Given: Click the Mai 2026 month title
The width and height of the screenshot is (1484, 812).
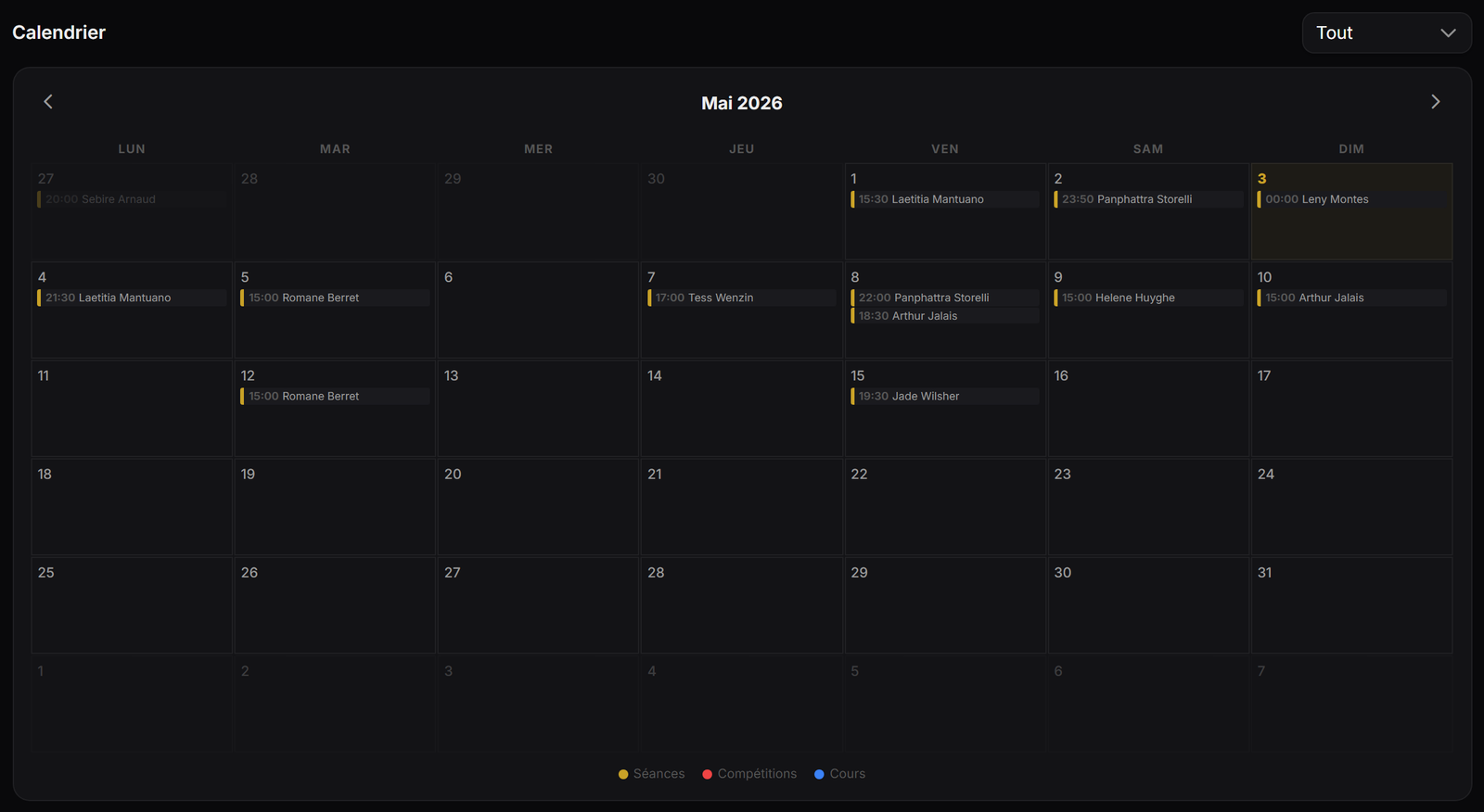Looking at the screenshot, I should tap(742, 103).
